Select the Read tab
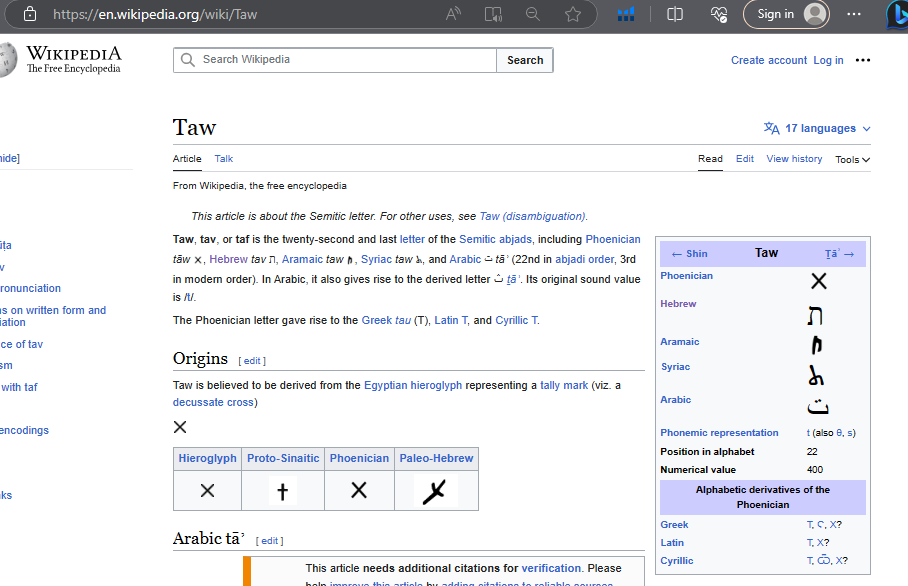 tap(710, 159)
